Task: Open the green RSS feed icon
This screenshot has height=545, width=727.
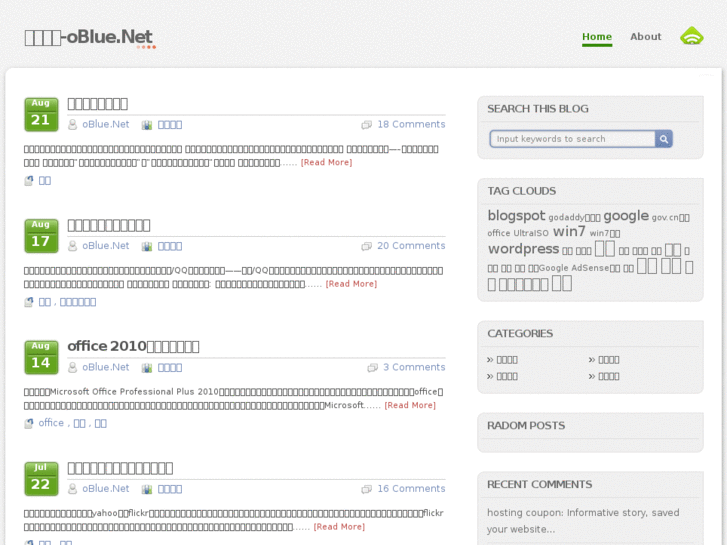Action: 692,36
